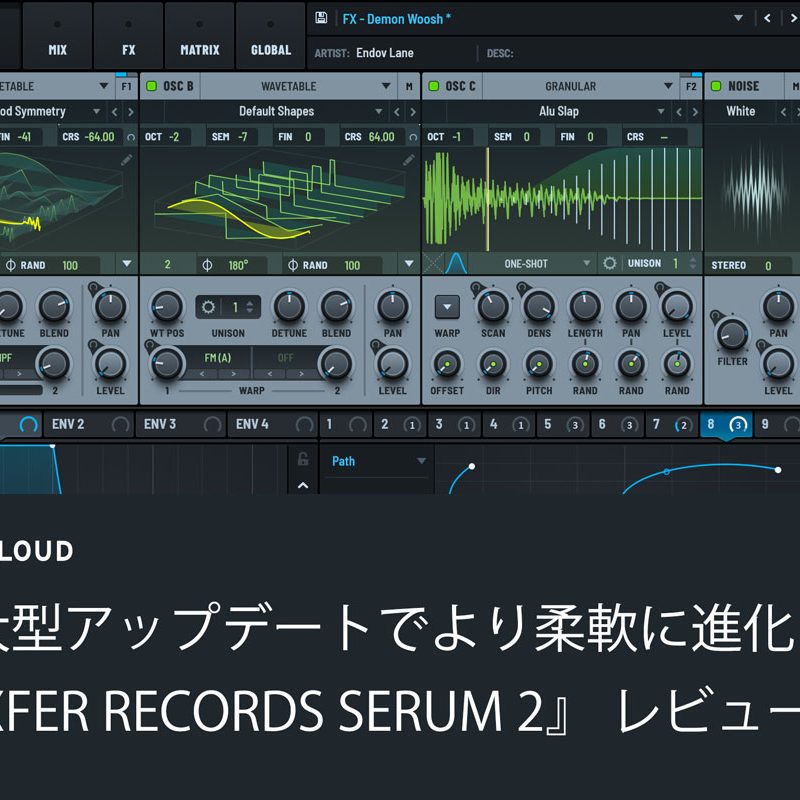Click OSC B CRS value 64.00
Image resolution: width=800 pixels, height=800 pixels.
[x=381, y=137]
